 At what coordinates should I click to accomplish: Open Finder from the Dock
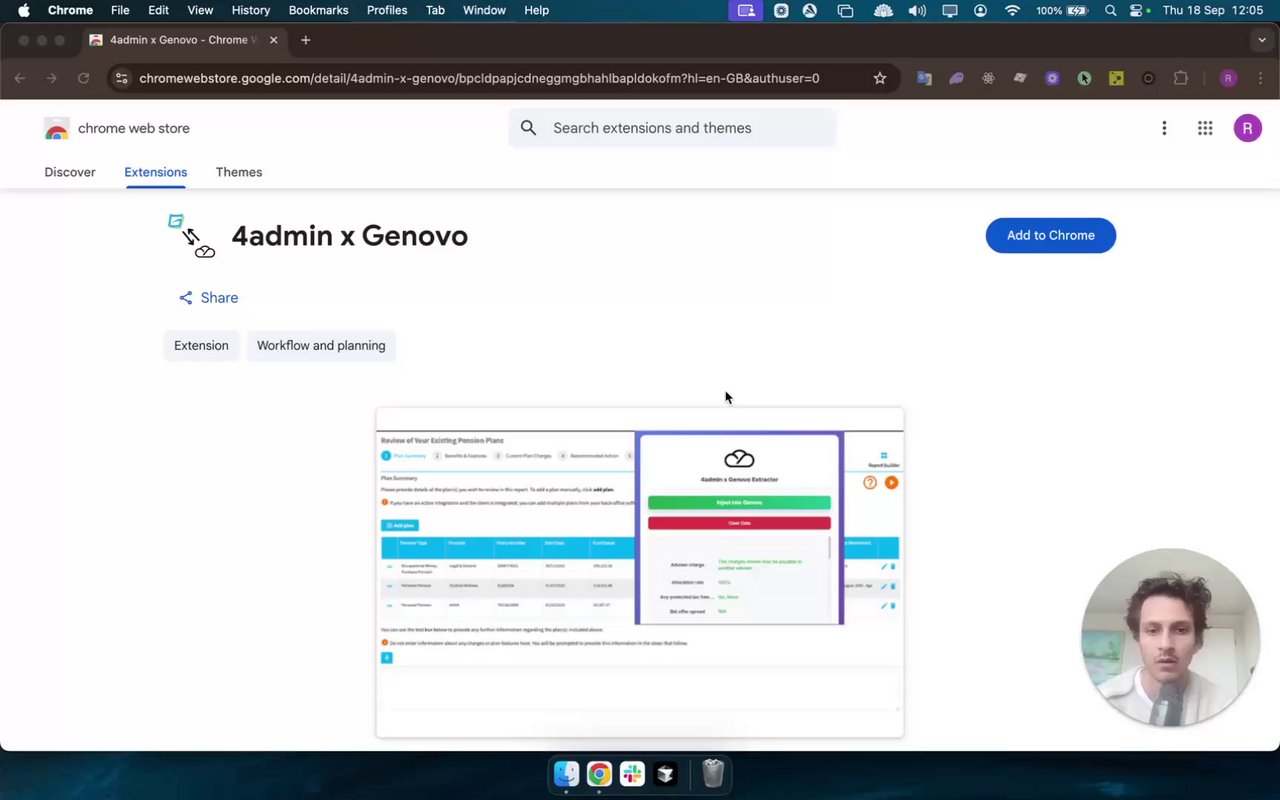566,774
